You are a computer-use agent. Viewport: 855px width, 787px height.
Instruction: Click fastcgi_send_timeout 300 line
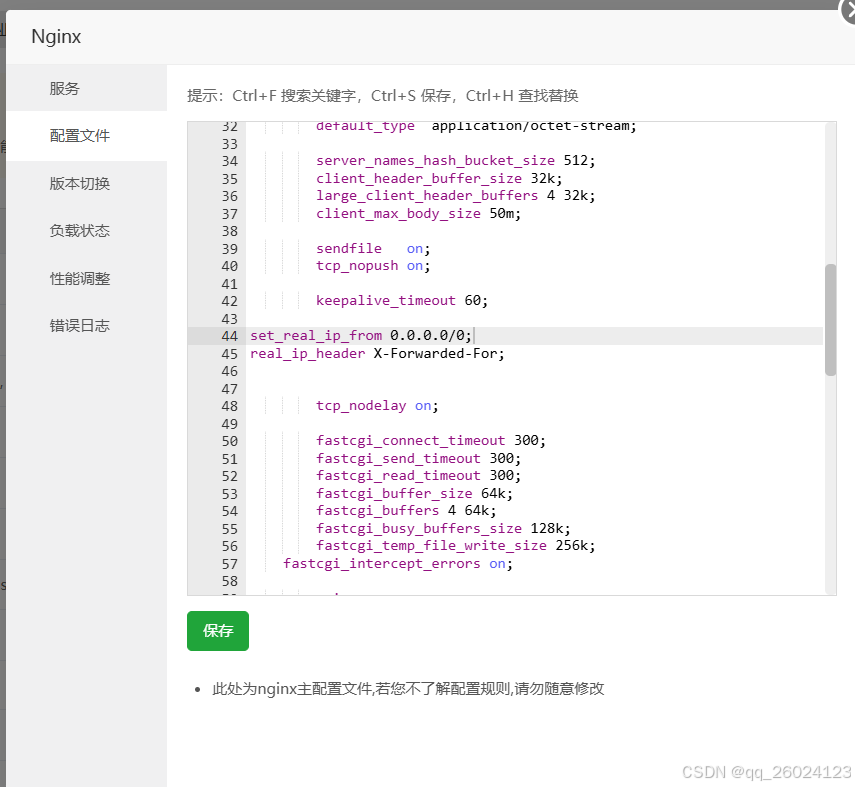tap(418, 459)
